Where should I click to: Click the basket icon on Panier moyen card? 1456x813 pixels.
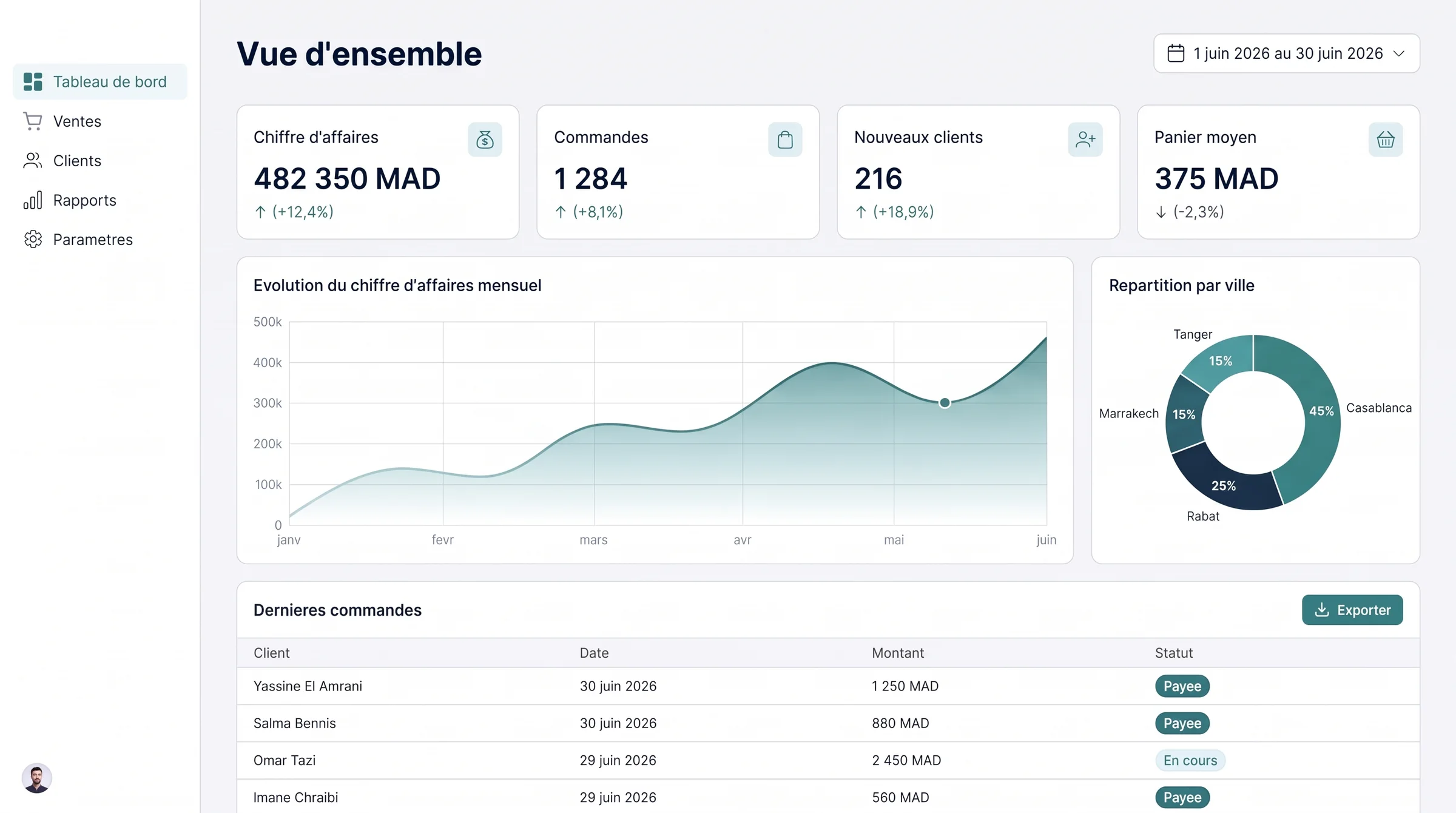coord(1386,140)
